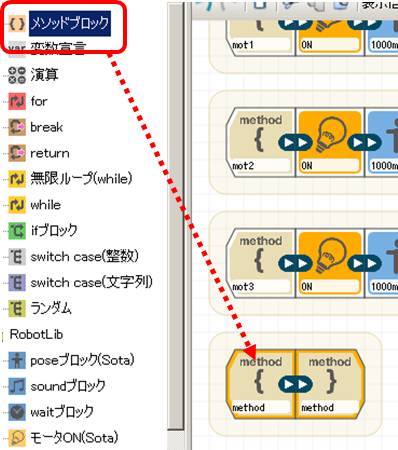Click the soundブロック music note icon

[x=17, y=386]
